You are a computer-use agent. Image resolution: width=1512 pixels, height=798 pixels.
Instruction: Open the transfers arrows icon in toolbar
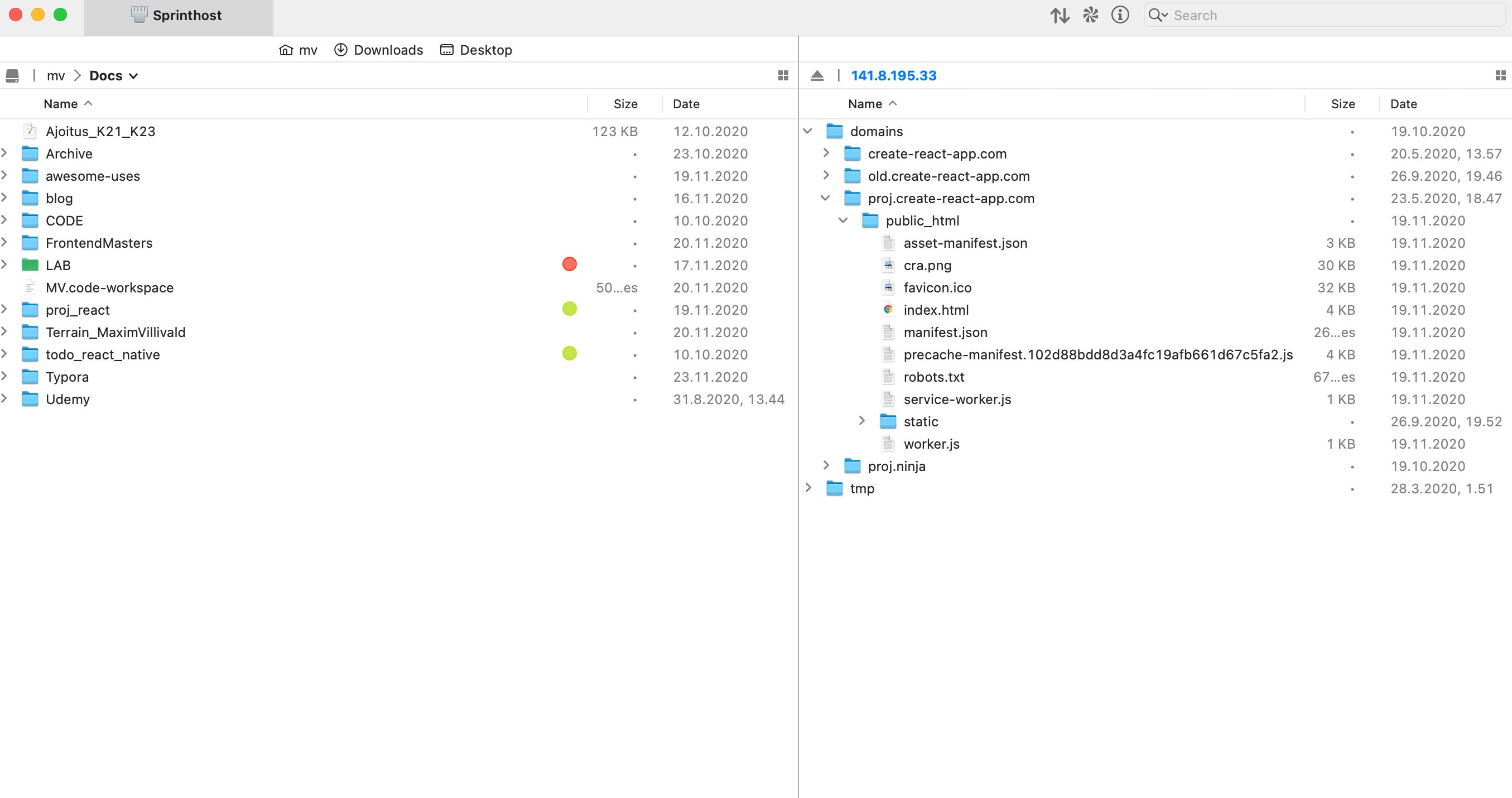click(1060, 15)
